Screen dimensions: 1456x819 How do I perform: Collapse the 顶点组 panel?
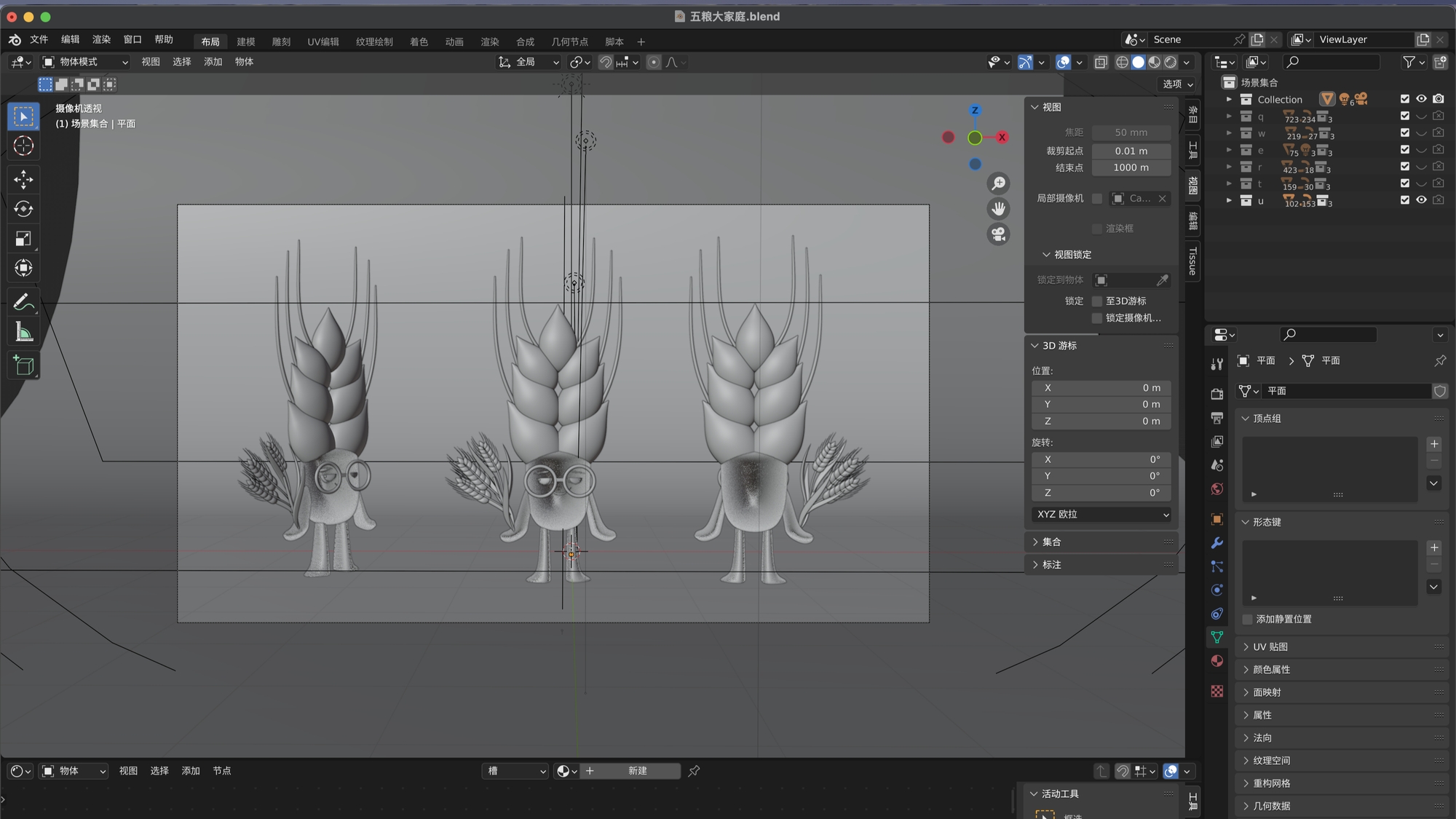pos(1342,419)
